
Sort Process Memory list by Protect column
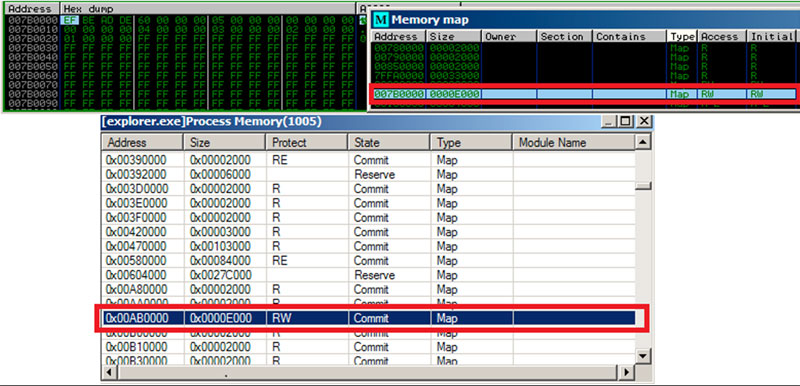pyautogui.click(x=307, y=143)
